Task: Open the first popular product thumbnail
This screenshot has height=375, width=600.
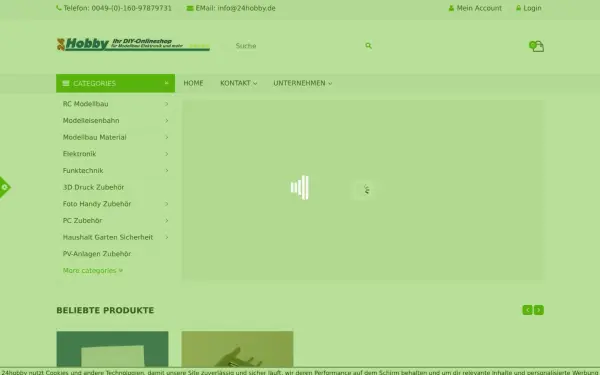Action: 112,349
